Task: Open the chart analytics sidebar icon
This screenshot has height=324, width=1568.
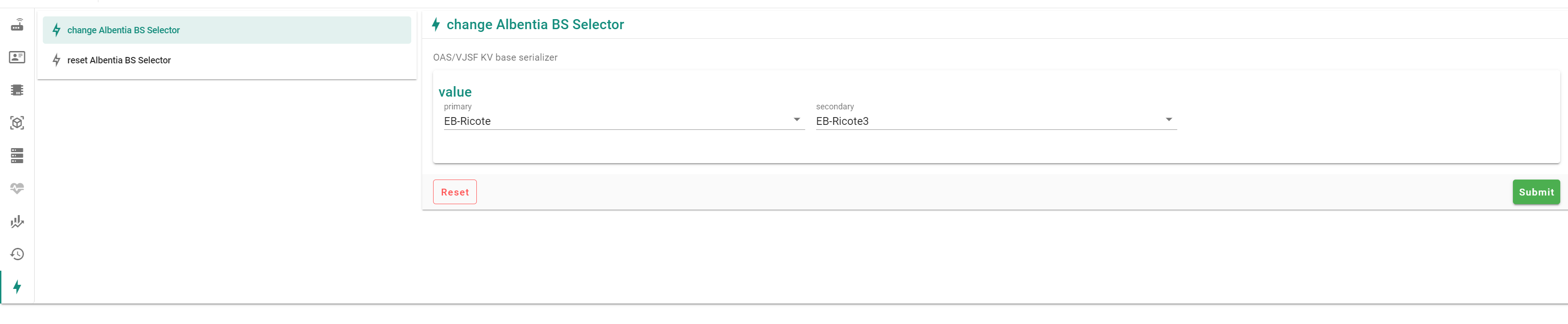Action: [x=17, y=221]
